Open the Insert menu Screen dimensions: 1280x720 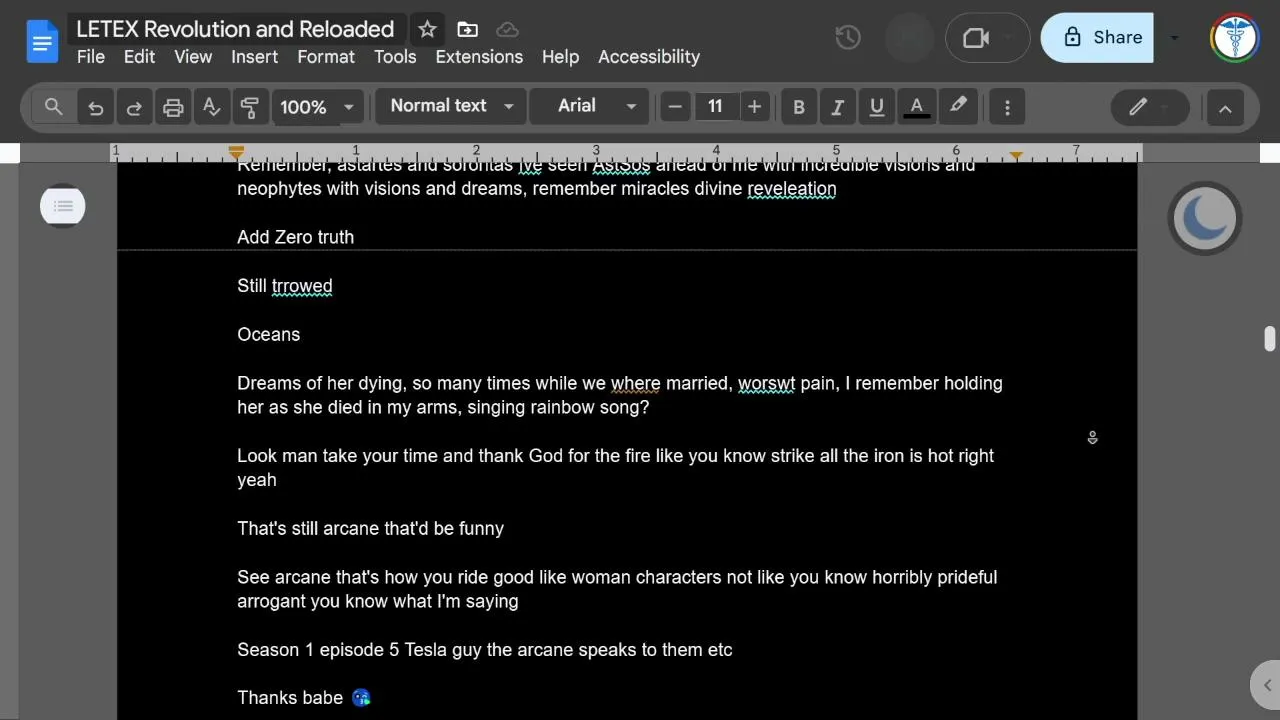pyautogui.click(x=254, y=57)
